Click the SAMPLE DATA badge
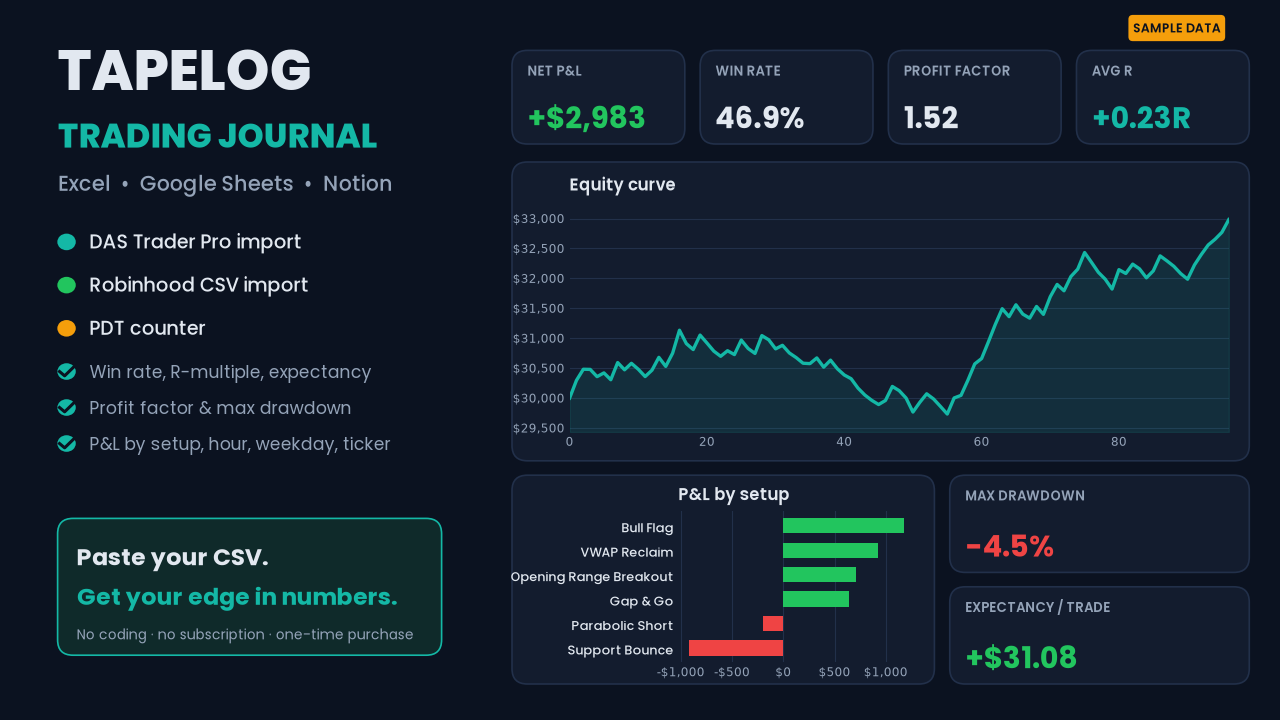The width and height of the screenshot is (1280, 720). [x=1177, y=28]
